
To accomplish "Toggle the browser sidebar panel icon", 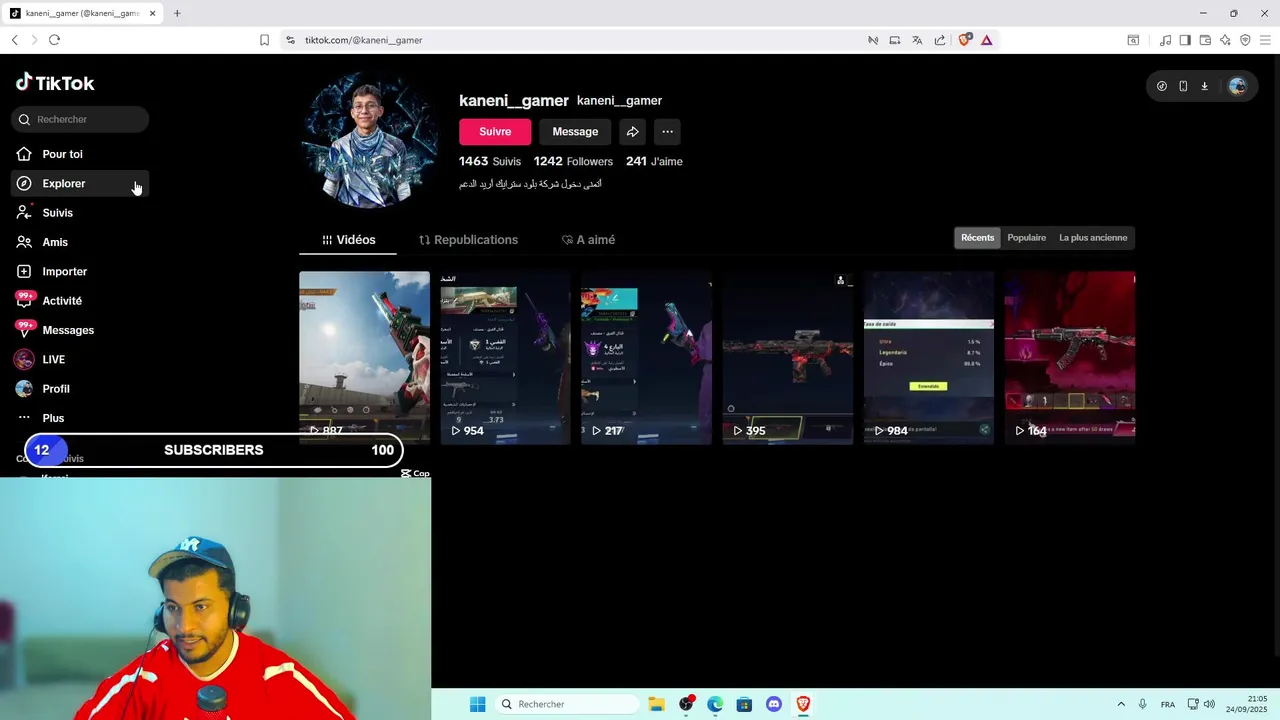I will coord(1185,40).
